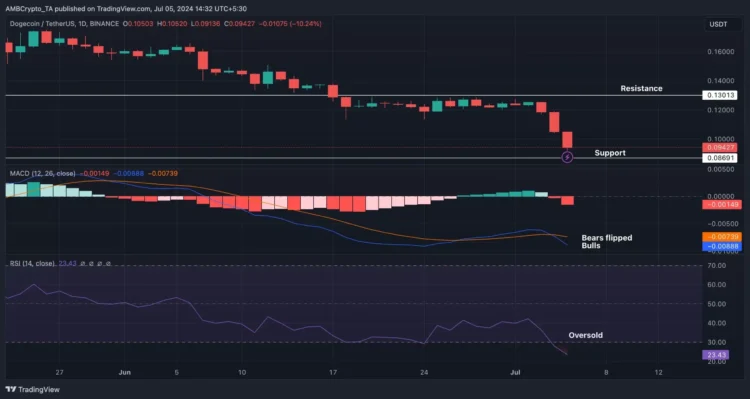Click the latest red MACD histogram bar

tap(567, 200)
